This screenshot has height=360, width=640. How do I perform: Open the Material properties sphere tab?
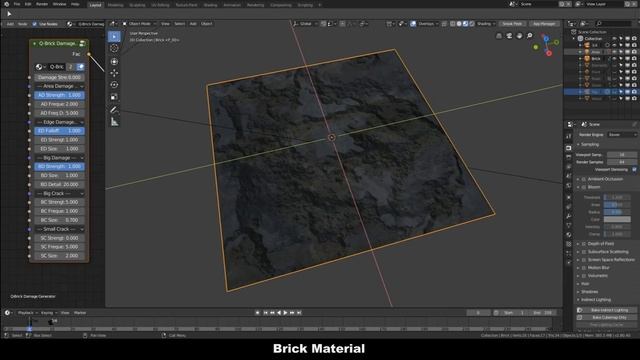tap(569, 235)
